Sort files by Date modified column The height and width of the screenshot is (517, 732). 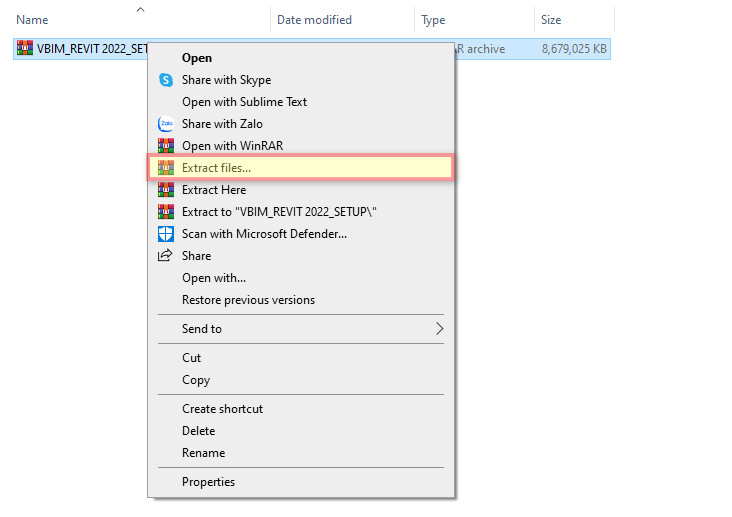click(314, 20)
